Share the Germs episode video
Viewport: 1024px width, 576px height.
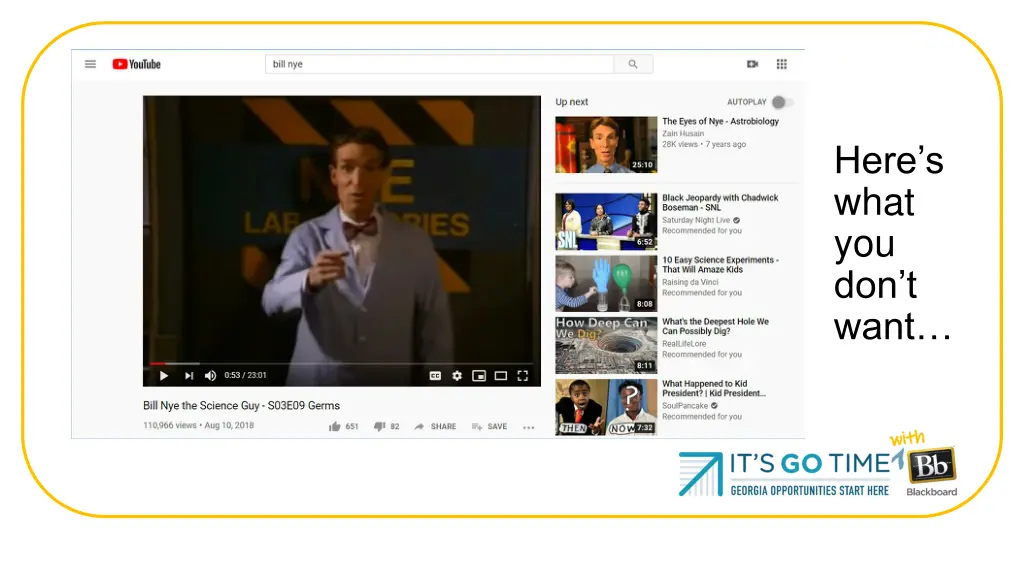pyautogui.click(x=435, y=426)
